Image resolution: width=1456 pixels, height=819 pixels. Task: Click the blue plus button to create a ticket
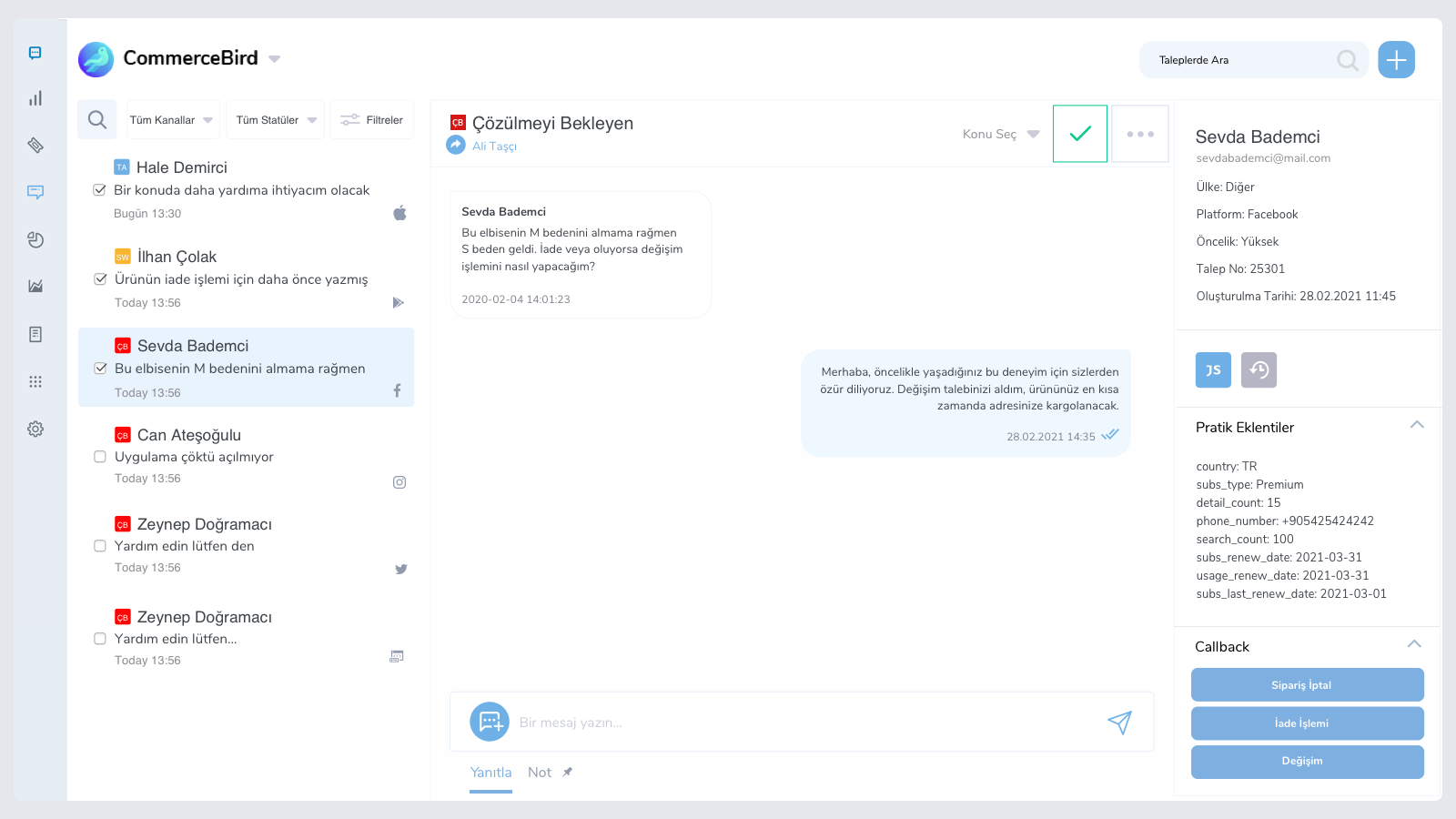pyautogui.click(x=1396, y=60)
